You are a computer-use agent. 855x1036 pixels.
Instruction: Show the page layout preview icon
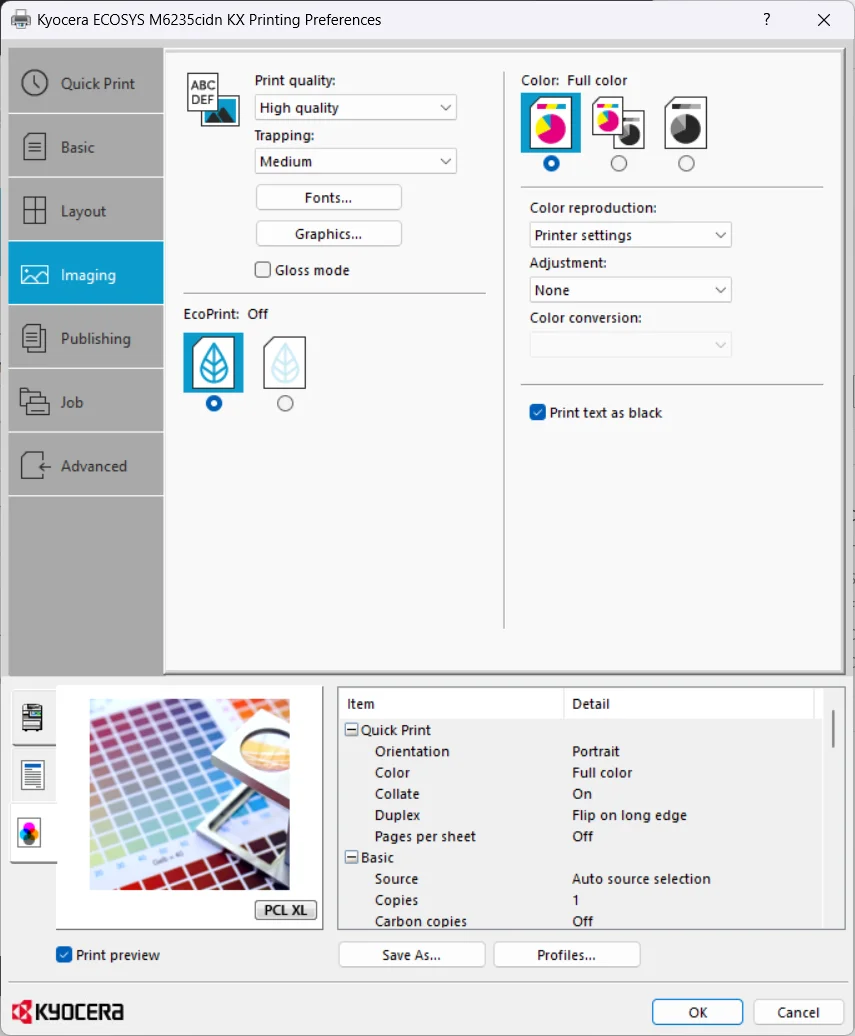tap(32, 775)
